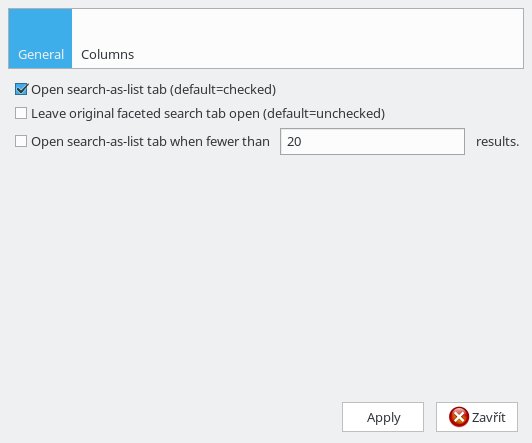Screen dimensions: 532x443
Task: Click the "results." text after the number field
Action: 497,141
